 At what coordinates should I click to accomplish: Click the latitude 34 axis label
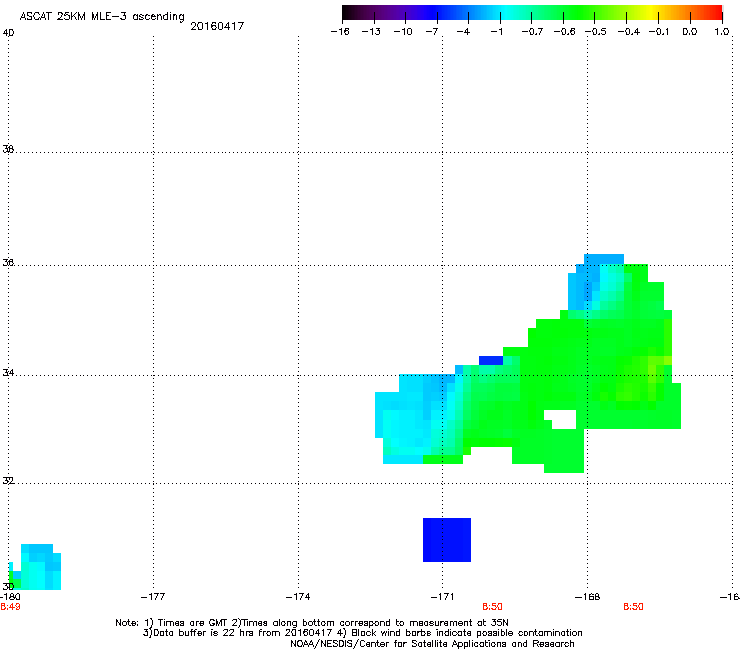(8, 373)
